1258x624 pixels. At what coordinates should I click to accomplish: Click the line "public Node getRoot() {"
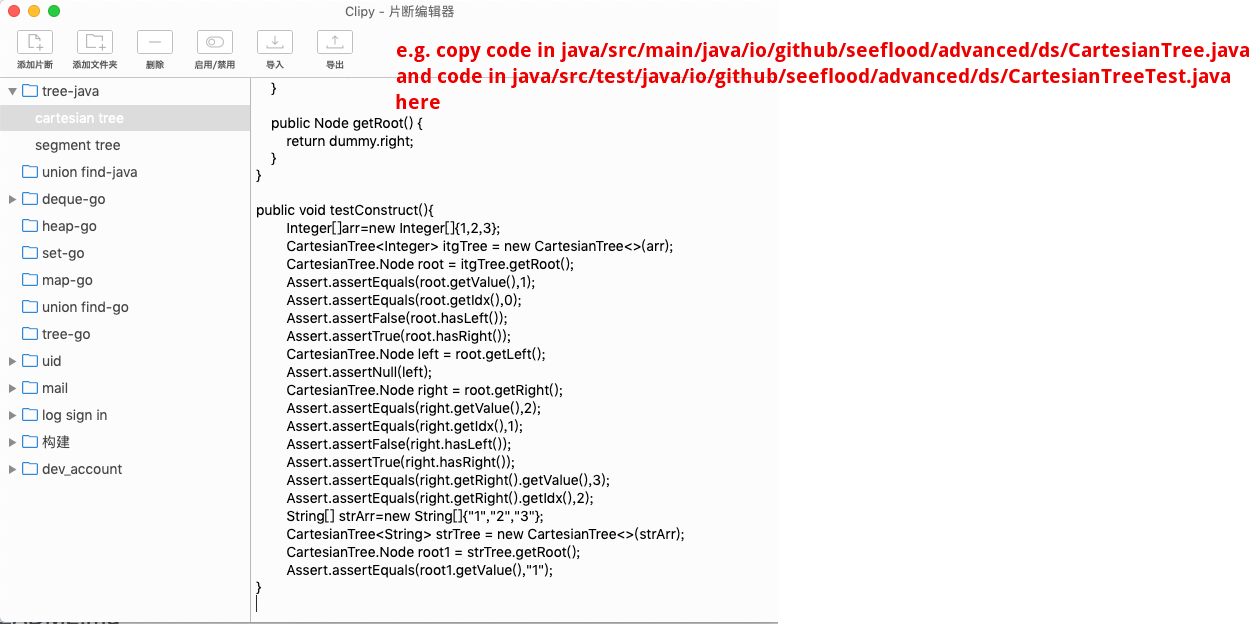pyautogui.click(x=347, y=123)
